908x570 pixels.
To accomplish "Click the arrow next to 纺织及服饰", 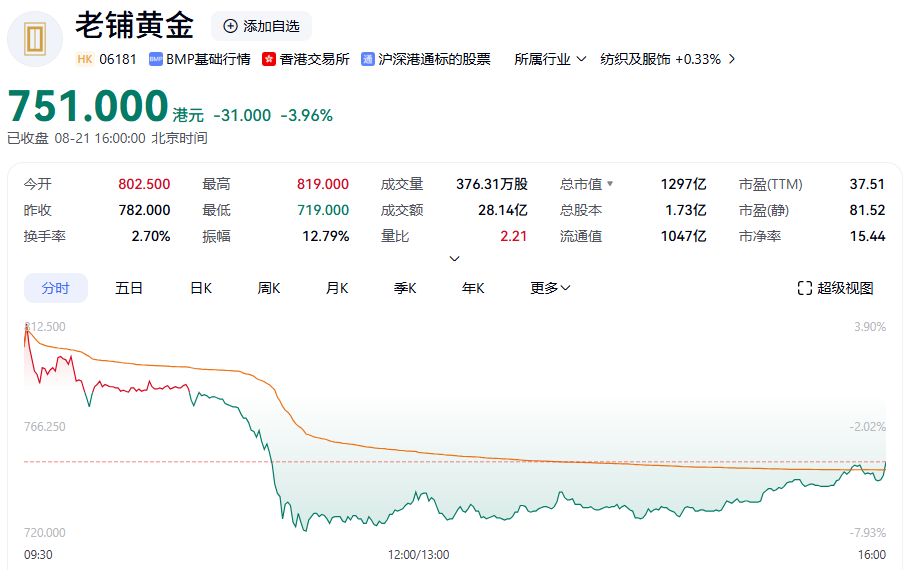I will pos(732,59).
